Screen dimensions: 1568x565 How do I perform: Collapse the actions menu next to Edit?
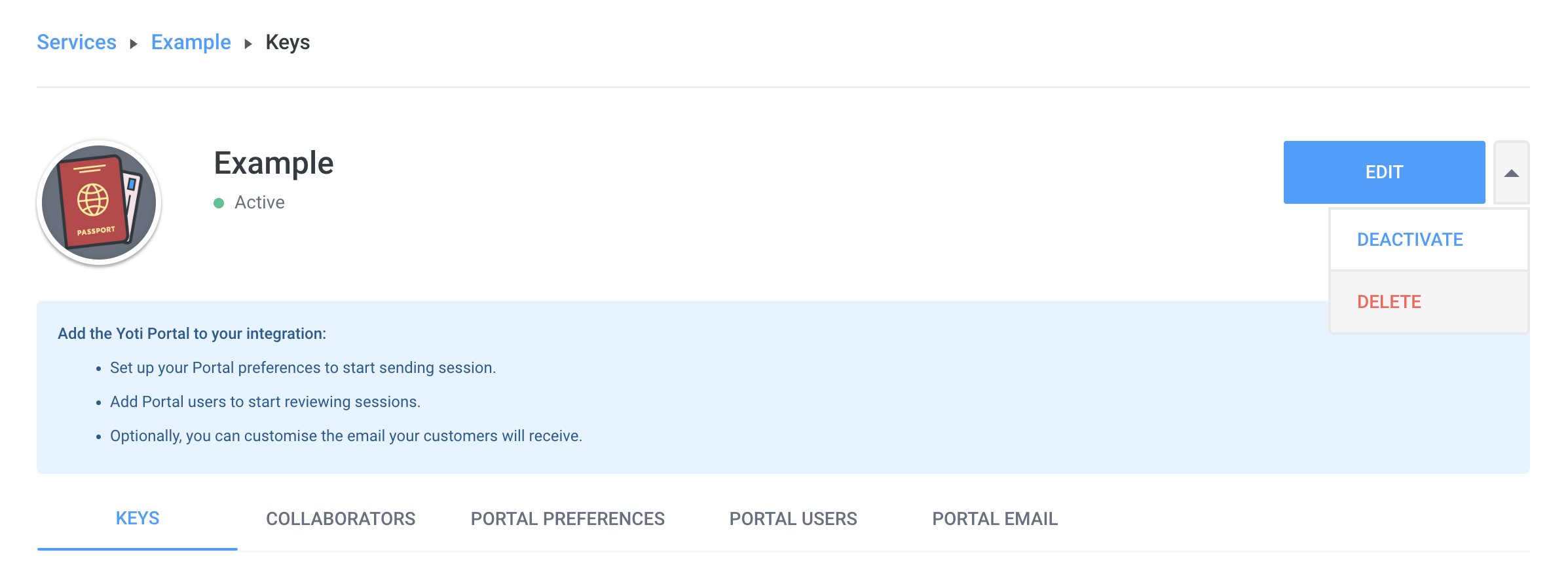1511,173
